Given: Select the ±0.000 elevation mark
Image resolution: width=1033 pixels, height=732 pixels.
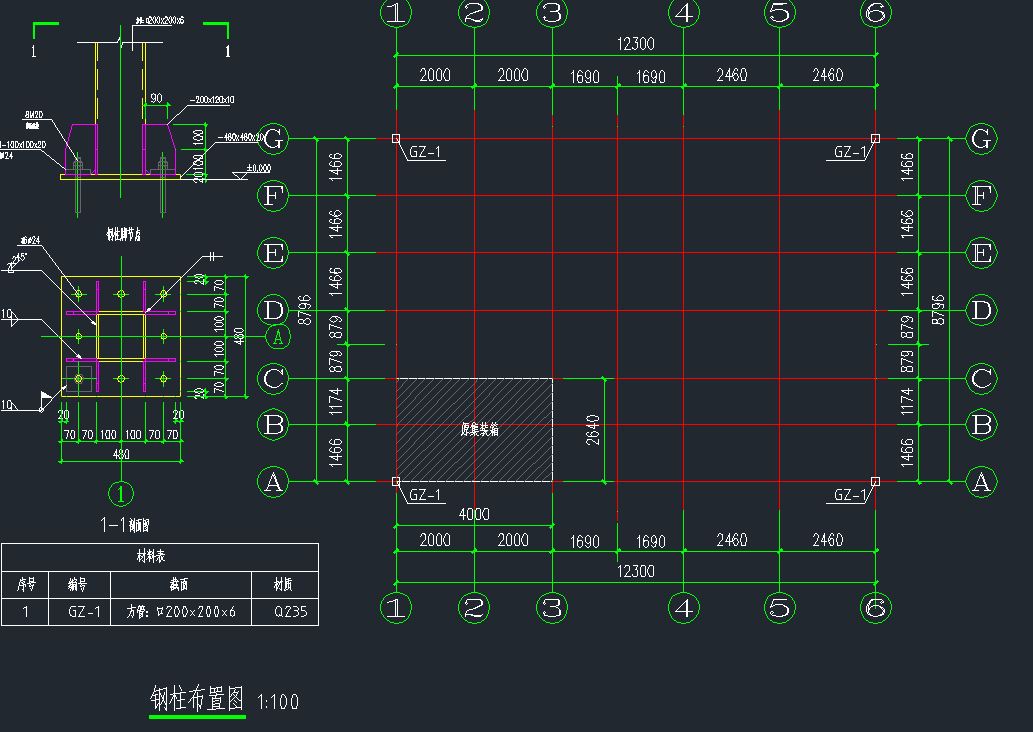Looking at the screenshot, I should [x=258, y=169].
